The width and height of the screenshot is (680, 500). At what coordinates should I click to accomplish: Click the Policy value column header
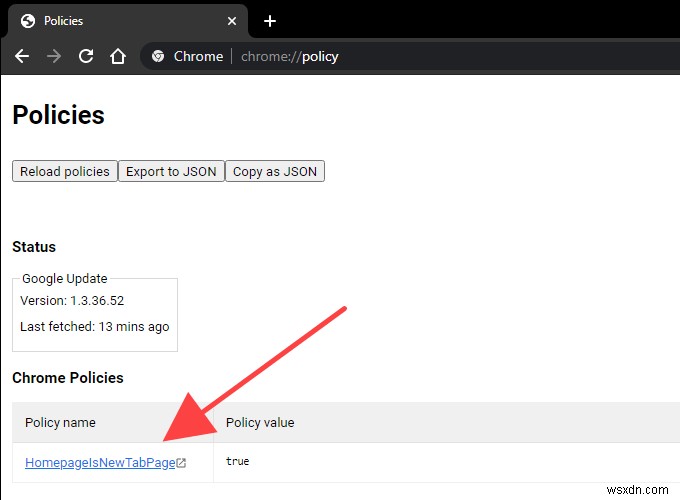click(260, 422)
